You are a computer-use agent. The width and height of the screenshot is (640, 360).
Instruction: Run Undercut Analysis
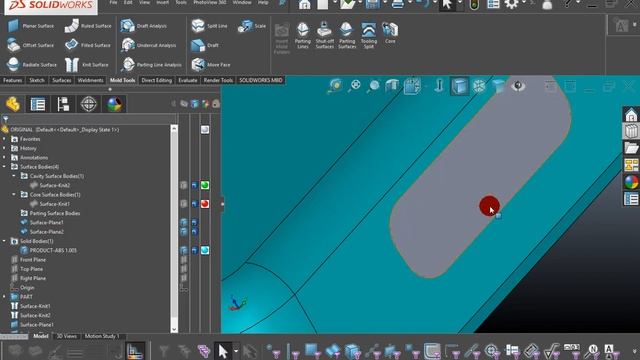[x=149, y=45]
